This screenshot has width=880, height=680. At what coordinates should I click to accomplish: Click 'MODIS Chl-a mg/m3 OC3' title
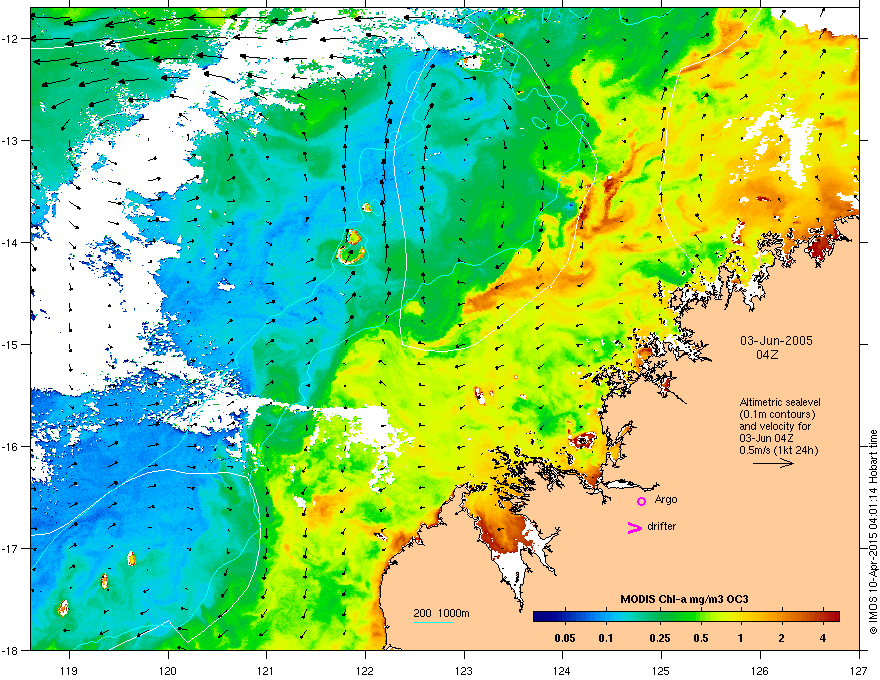[x=684, y=599]
